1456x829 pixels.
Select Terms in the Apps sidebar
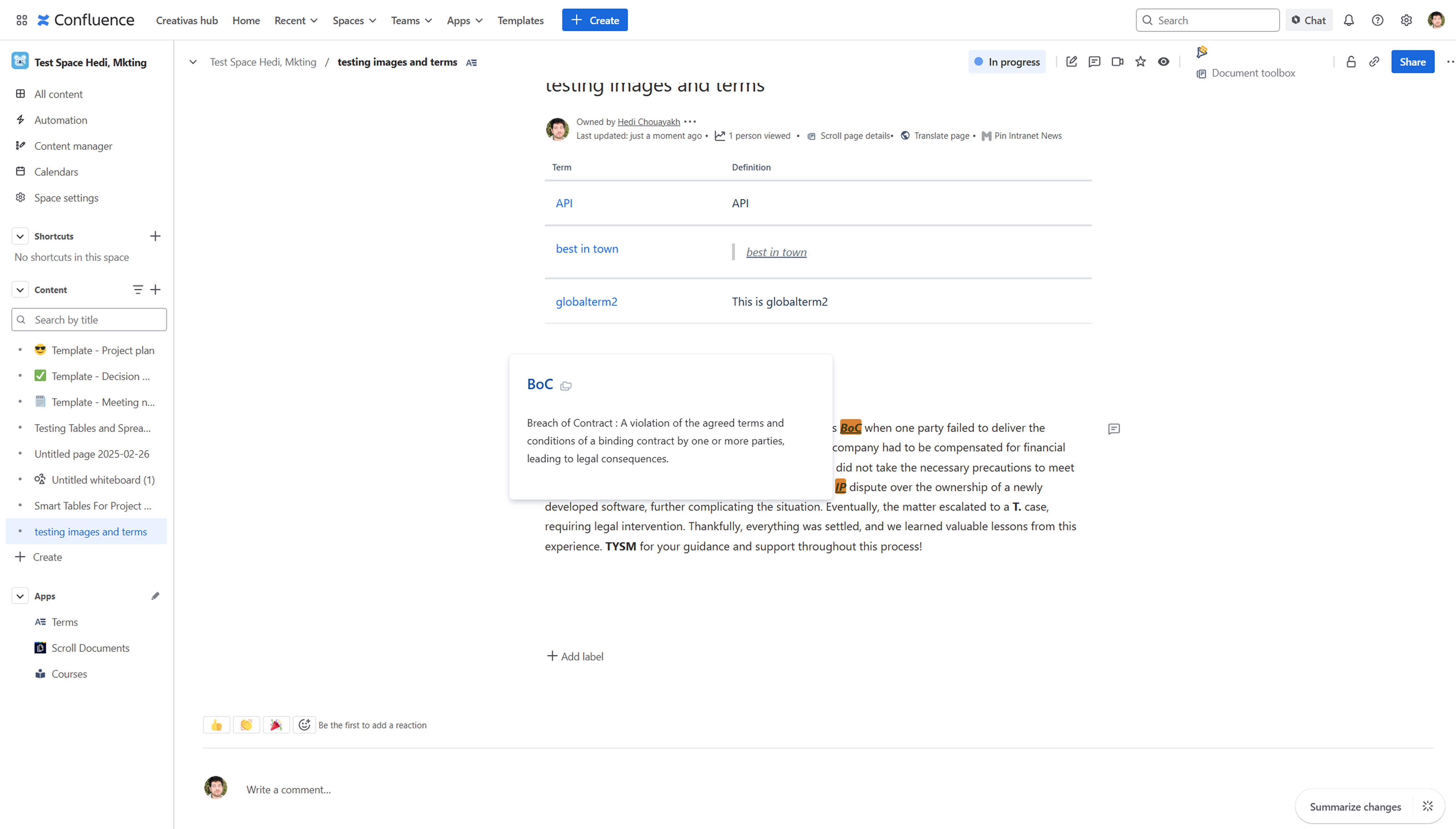pos(64,622)
